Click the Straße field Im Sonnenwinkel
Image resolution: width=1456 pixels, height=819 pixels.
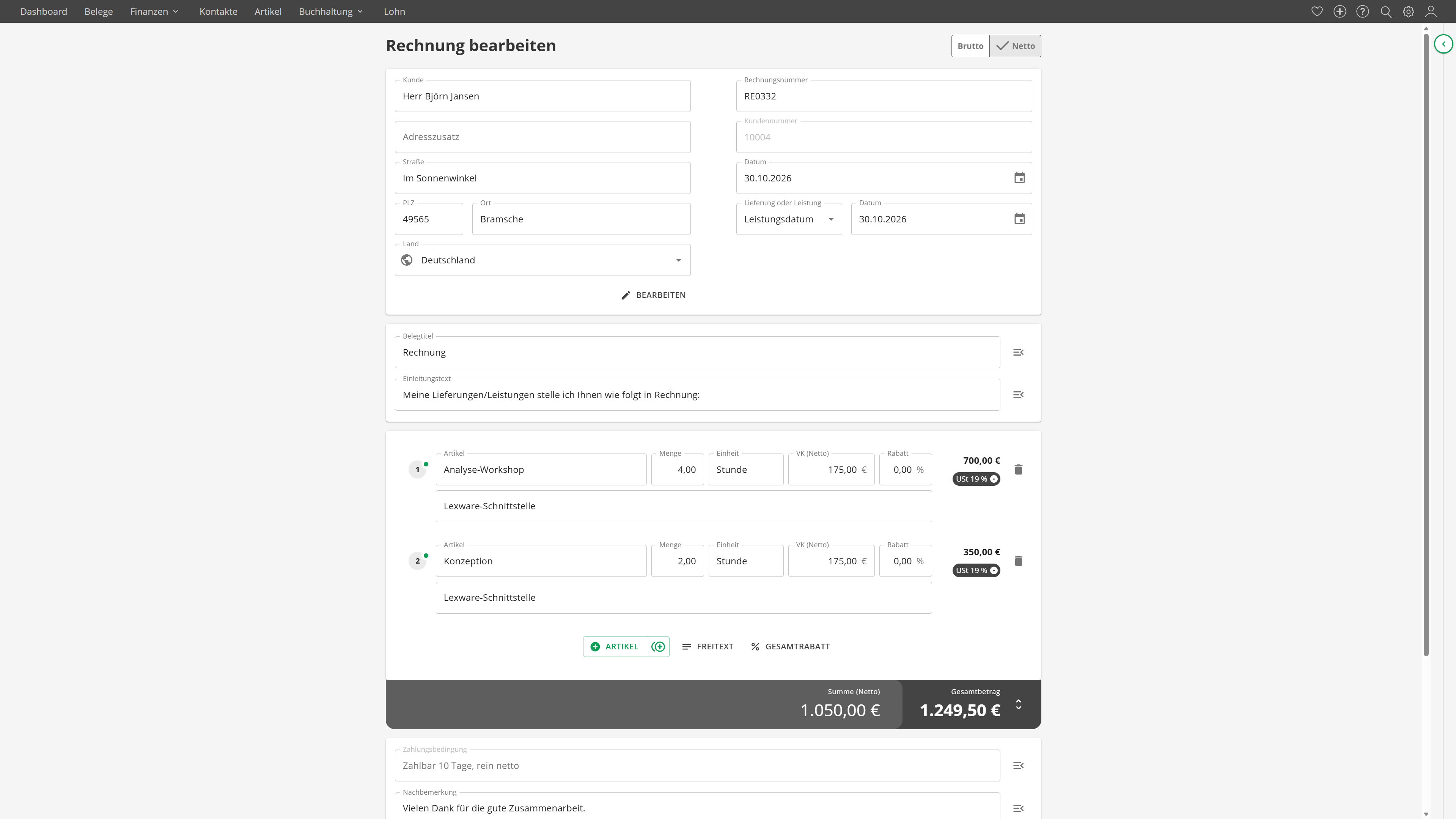coord(542,178)
